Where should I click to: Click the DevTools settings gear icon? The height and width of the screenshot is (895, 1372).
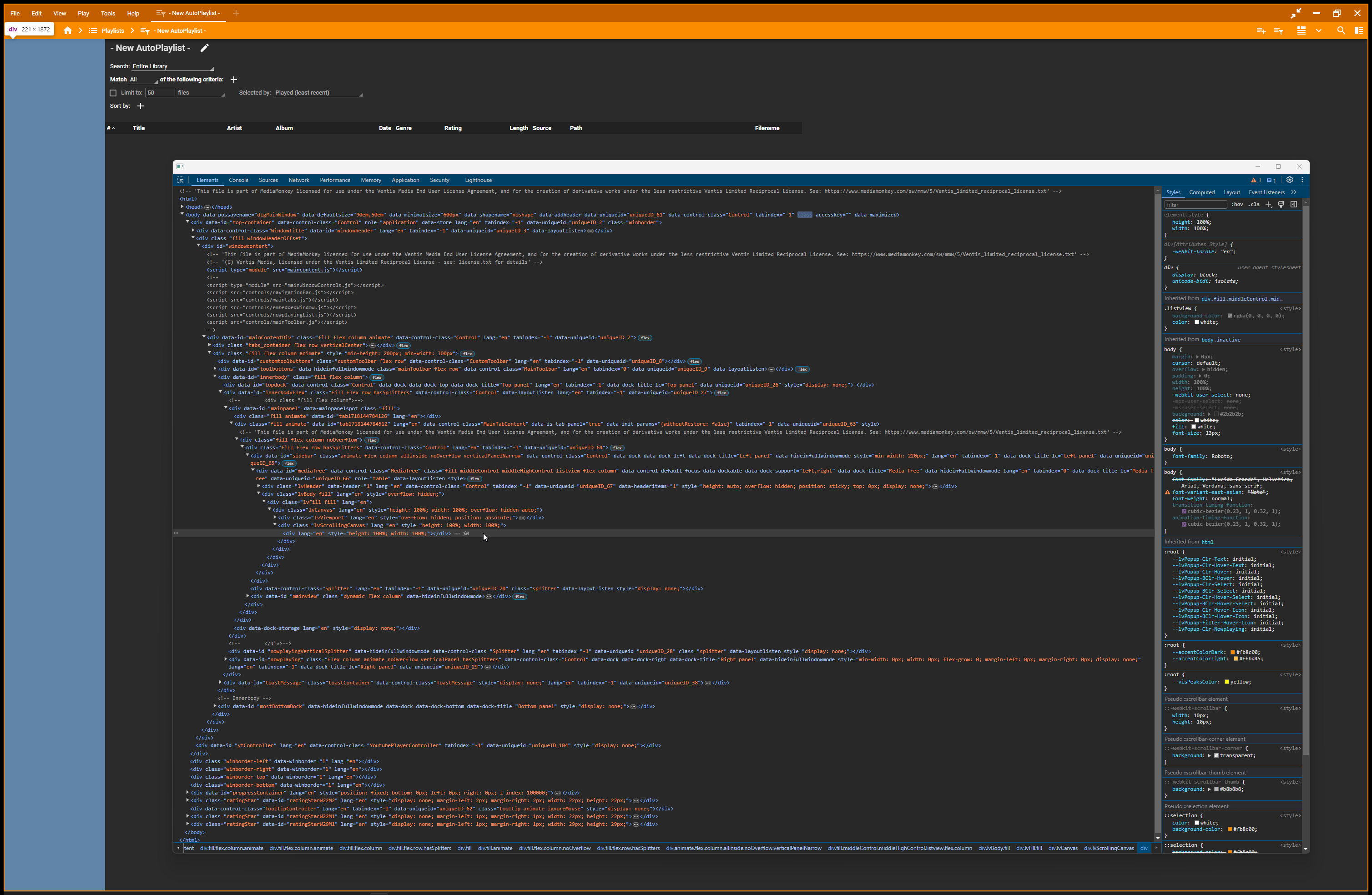[x=1290, y=180]
